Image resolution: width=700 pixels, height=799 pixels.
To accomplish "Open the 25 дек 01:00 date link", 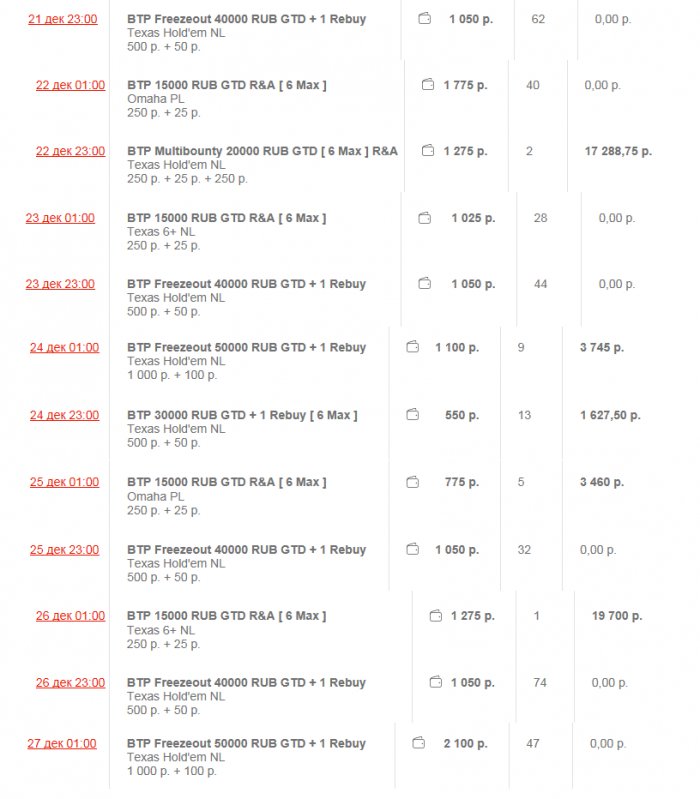I will click(64, 482).
